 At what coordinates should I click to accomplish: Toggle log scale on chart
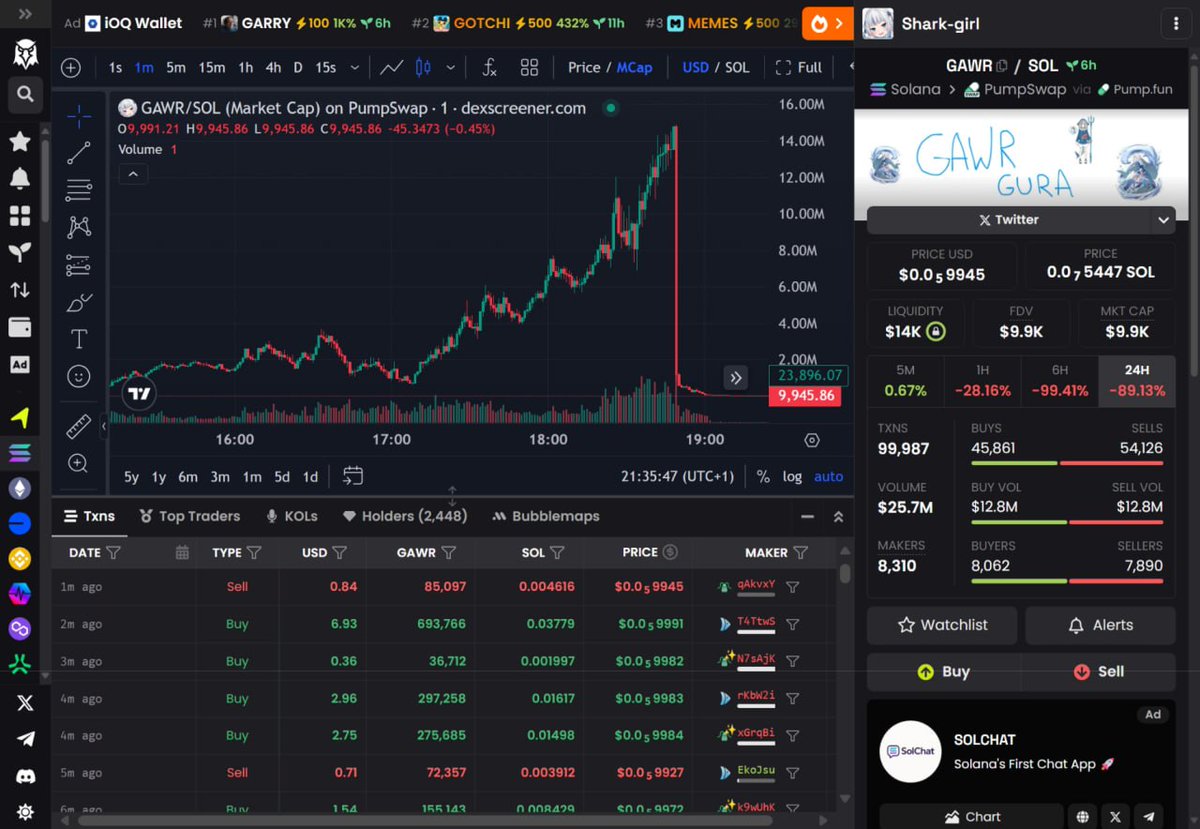pos(792,476)
